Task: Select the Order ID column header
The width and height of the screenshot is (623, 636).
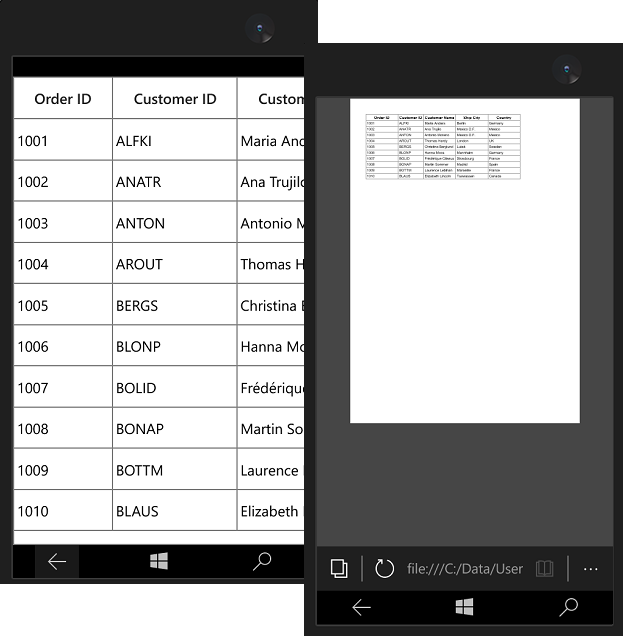Action: 63,99
